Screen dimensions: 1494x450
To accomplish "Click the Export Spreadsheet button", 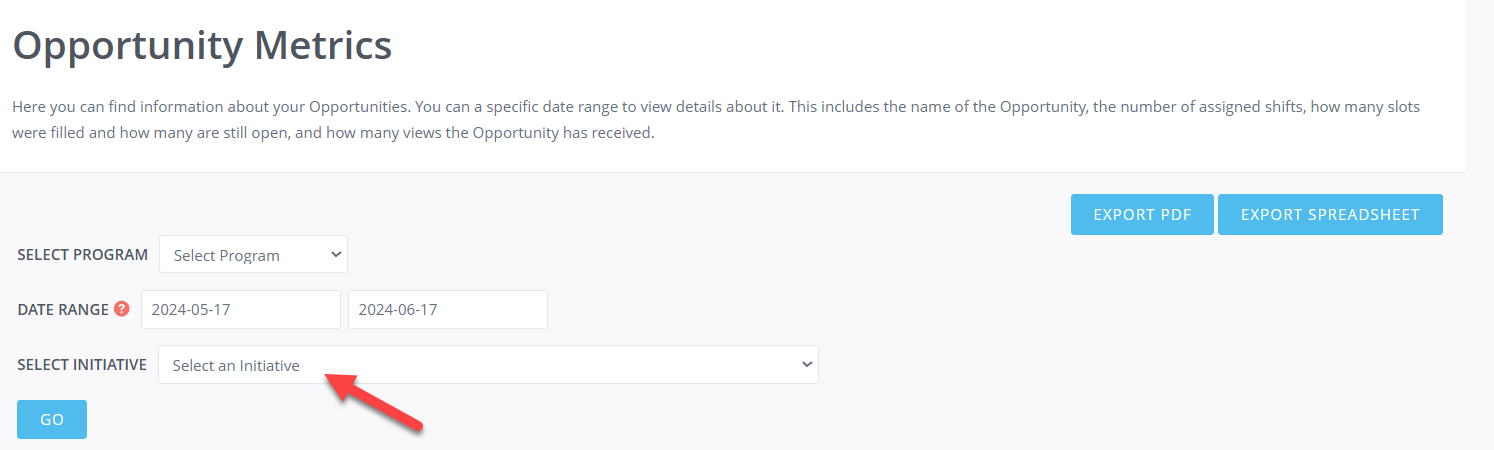I will click(1330, 215).
